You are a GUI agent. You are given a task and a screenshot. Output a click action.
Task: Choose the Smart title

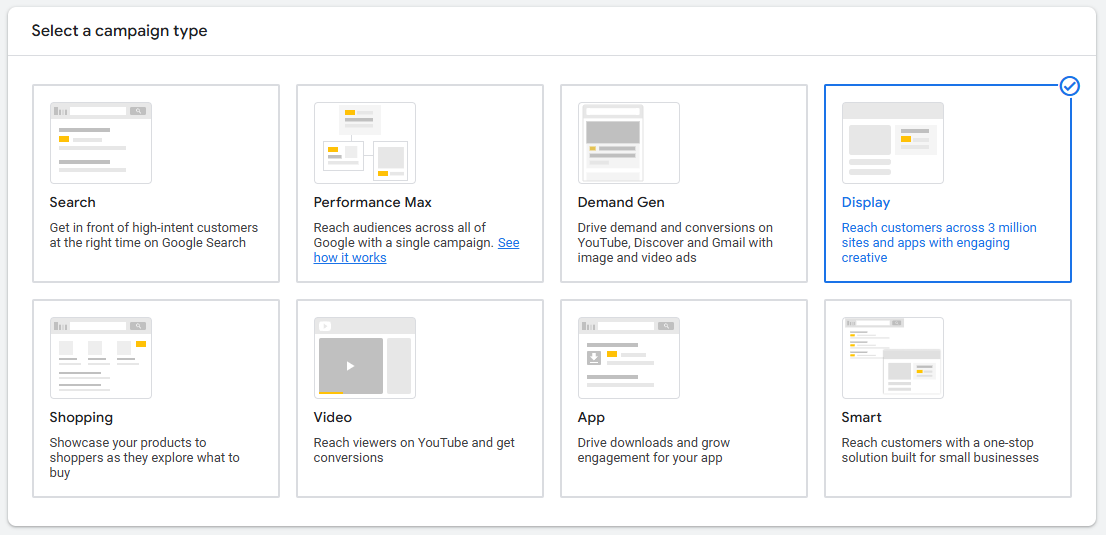click(x=861, y=417)
